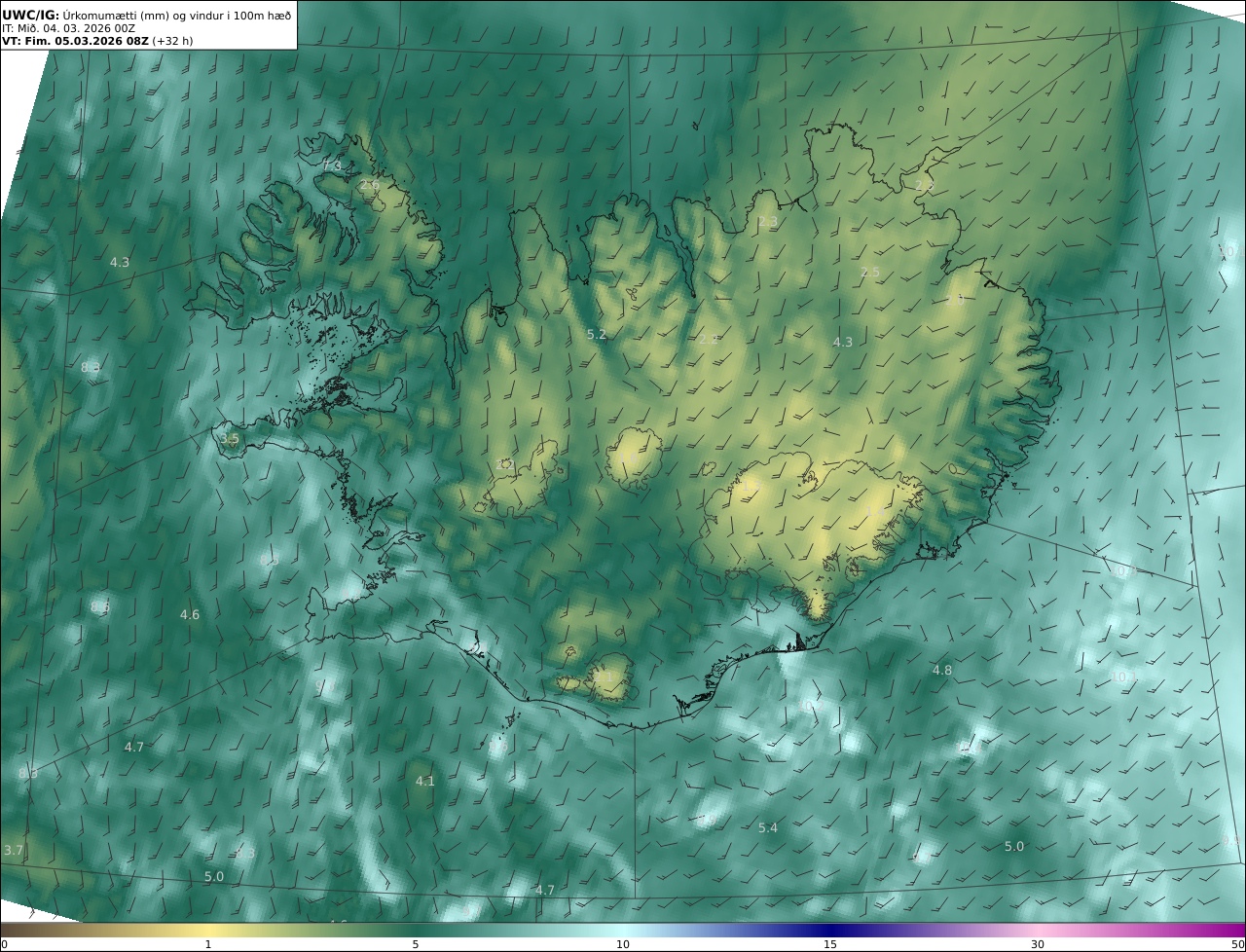Click the colorbar tick label "5"
This screenshot has height=952, width=1246.
tap(416, 944)
